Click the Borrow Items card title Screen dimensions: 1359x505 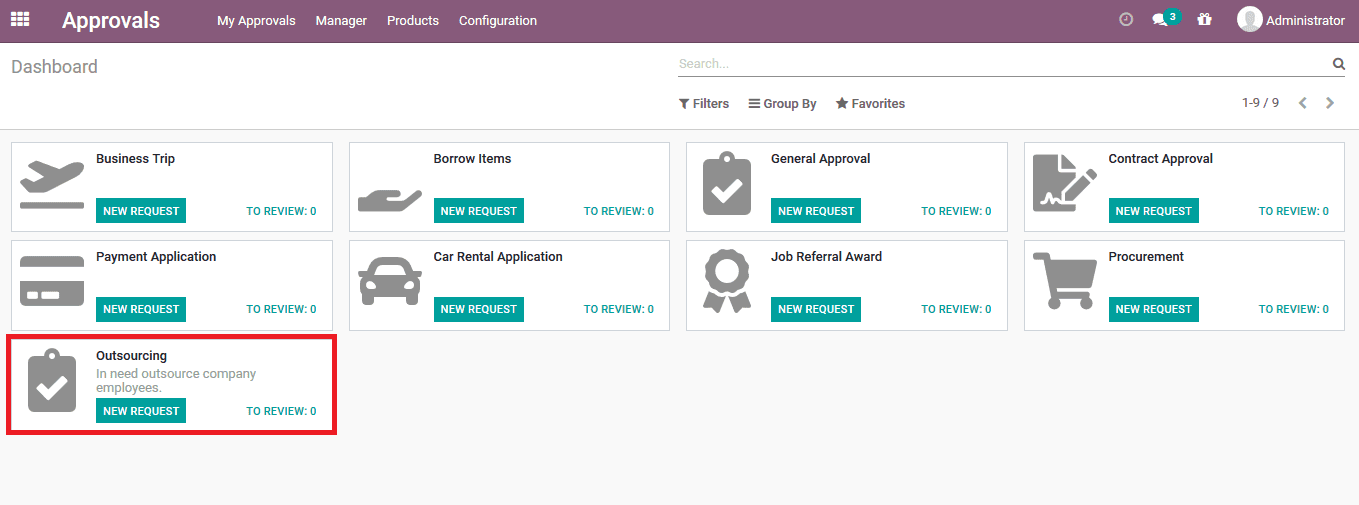point(472,159)
